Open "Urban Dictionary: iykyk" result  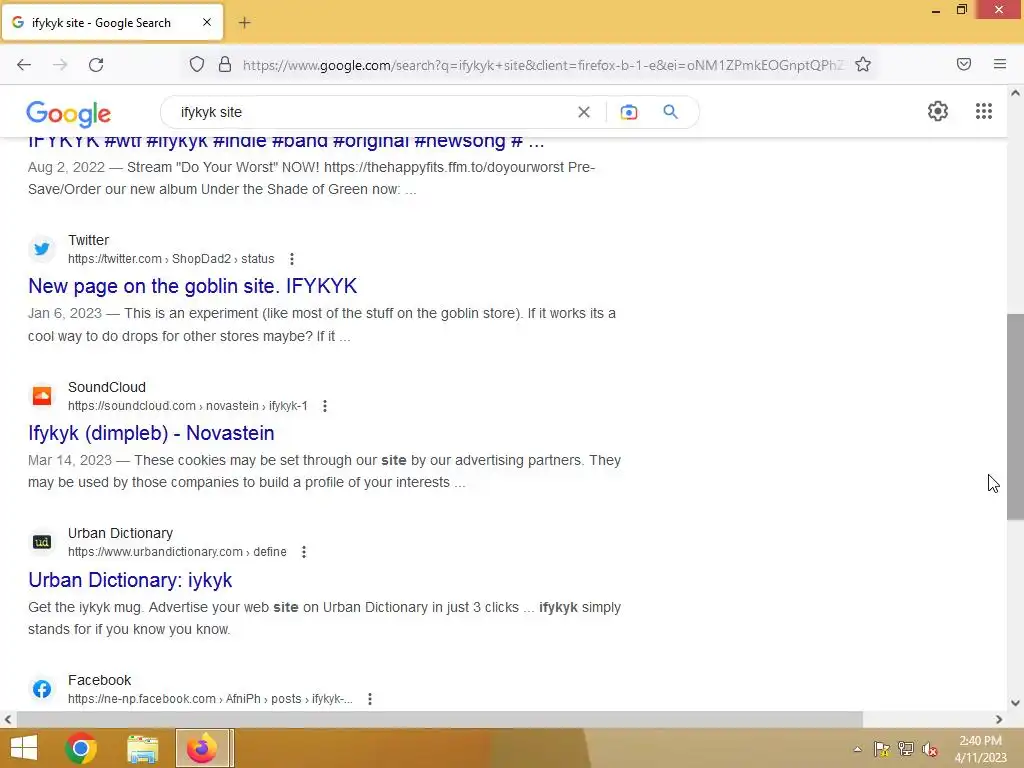click(130, 580)
